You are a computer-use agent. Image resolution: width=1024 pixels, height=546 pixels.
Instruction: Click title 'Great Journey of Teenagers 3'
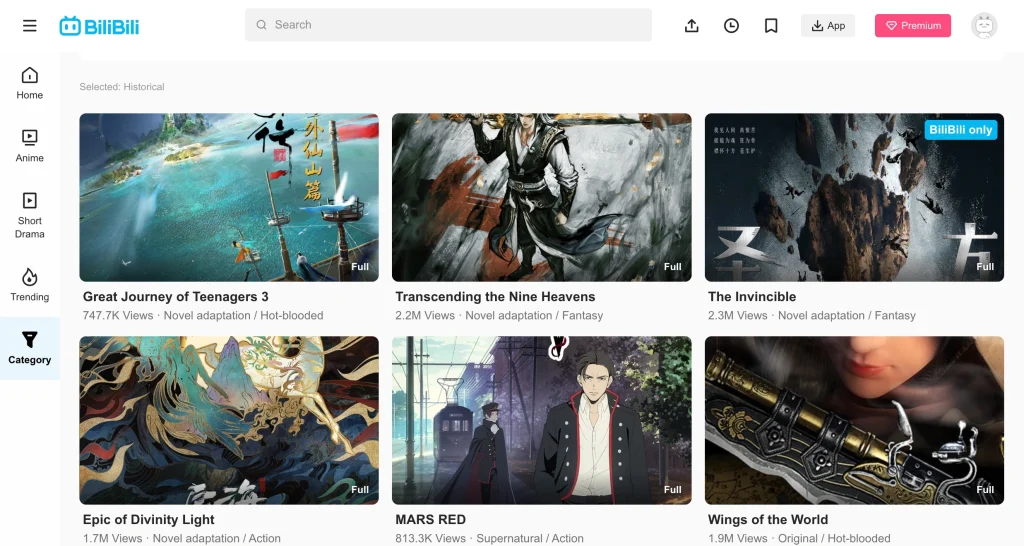(x=176, y=297)
